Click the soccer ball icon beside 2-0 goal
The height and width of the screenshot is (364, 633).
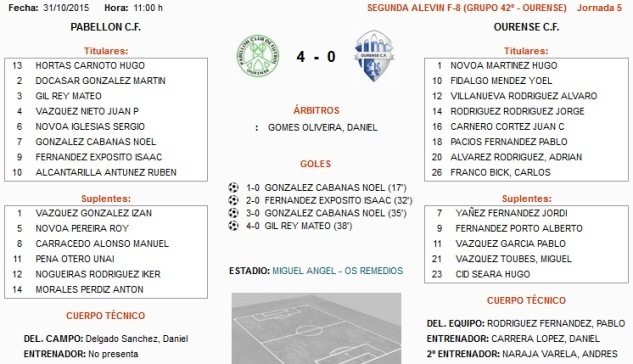[x=233, y=200]
